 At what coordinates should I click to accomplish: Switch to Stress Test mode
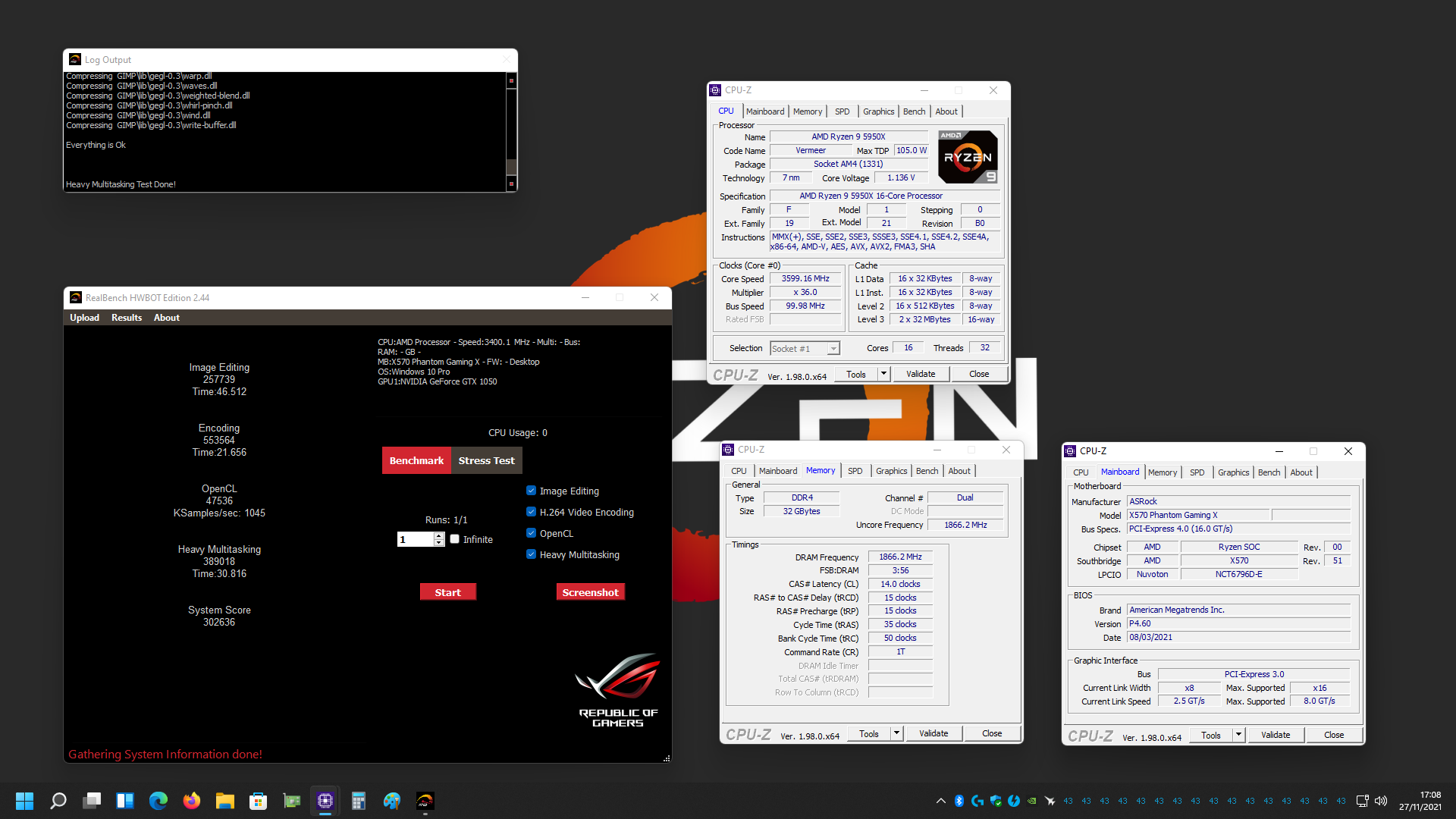pos(486,460)
